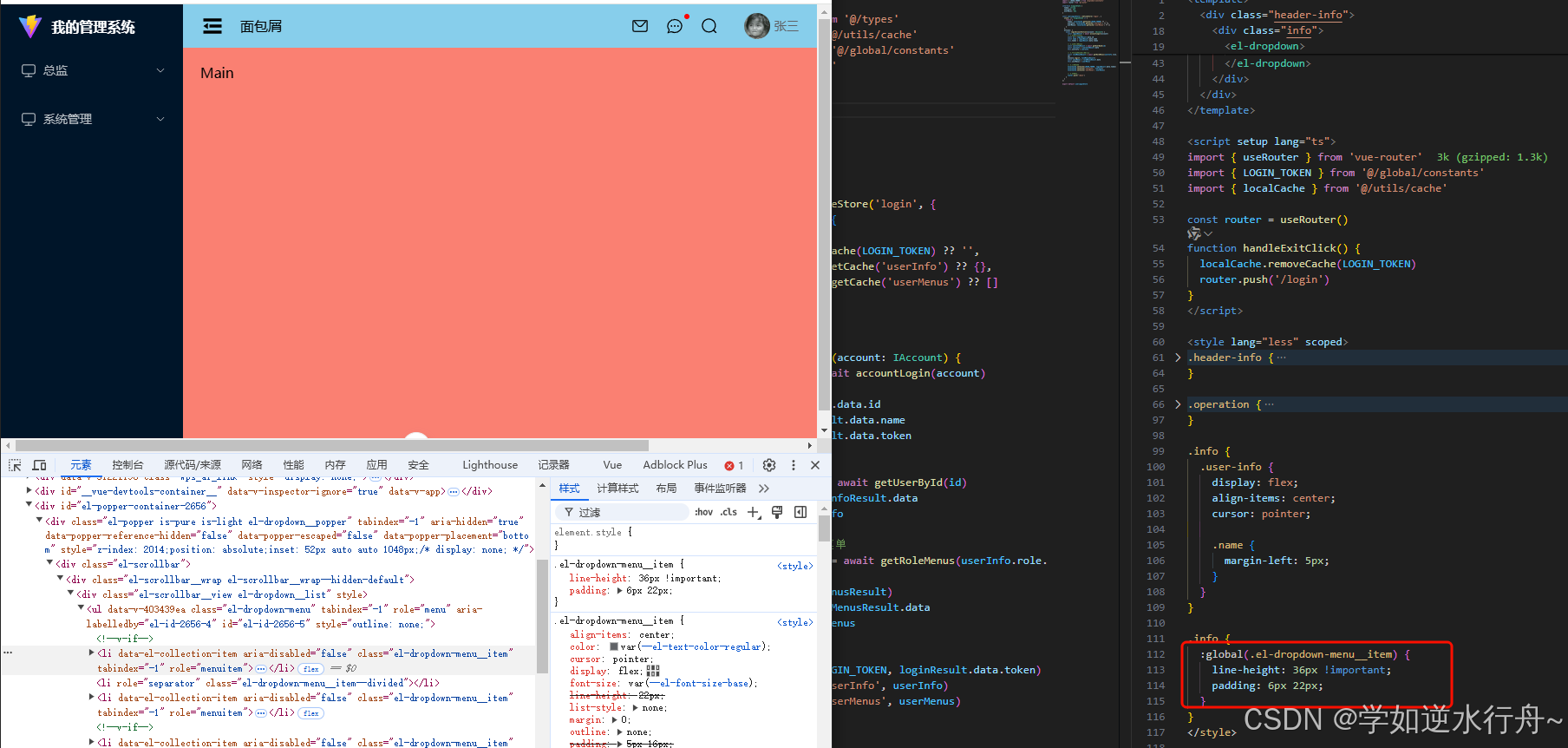1568x748 pixels.
Task: Show more style pane tabs chevron
Action: click(x=764, y=489)
